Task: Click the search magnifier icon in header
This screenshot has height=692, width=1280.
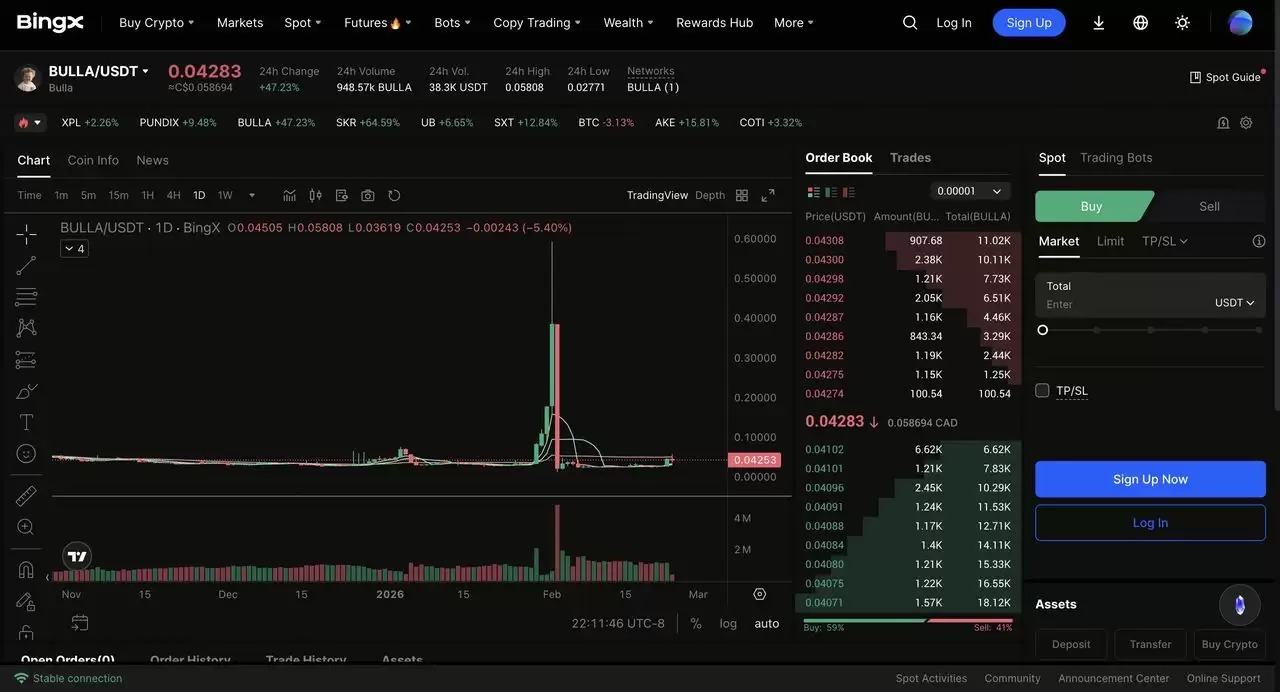Action: (x=910, y=22)
